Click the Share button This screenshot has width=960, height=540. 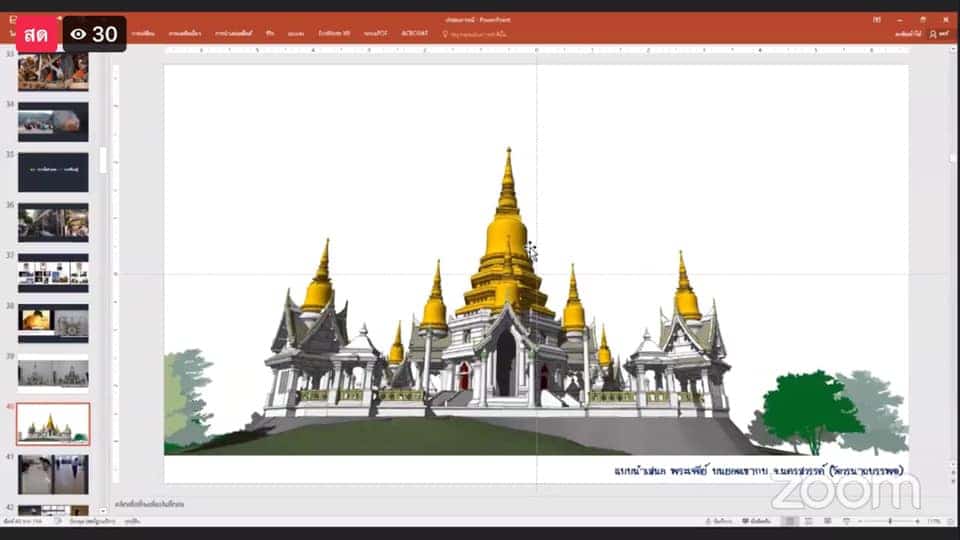tap(939, 34)
